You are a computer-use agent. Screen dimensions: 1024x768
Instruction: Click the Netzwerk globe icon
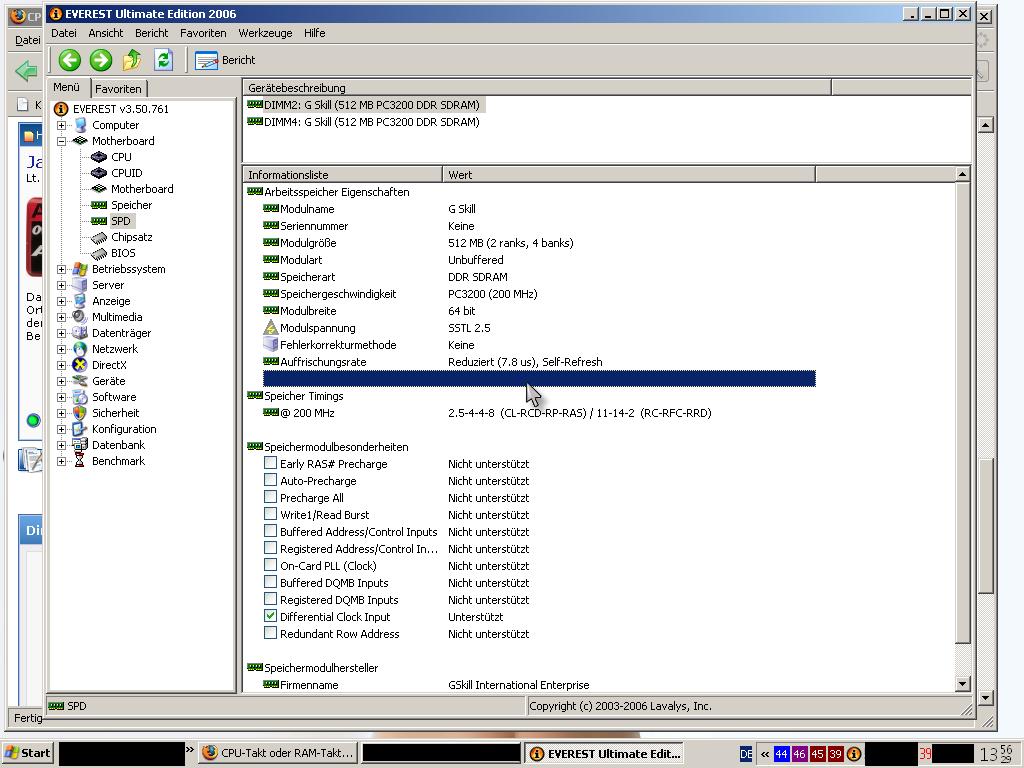tap(80, 349)
